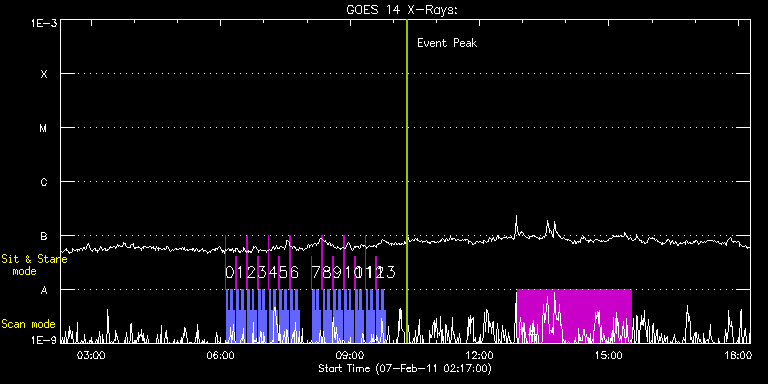The image size is (768, 384).
Task: Click the large magenta Scan mode block
Action: pos(574,316)
